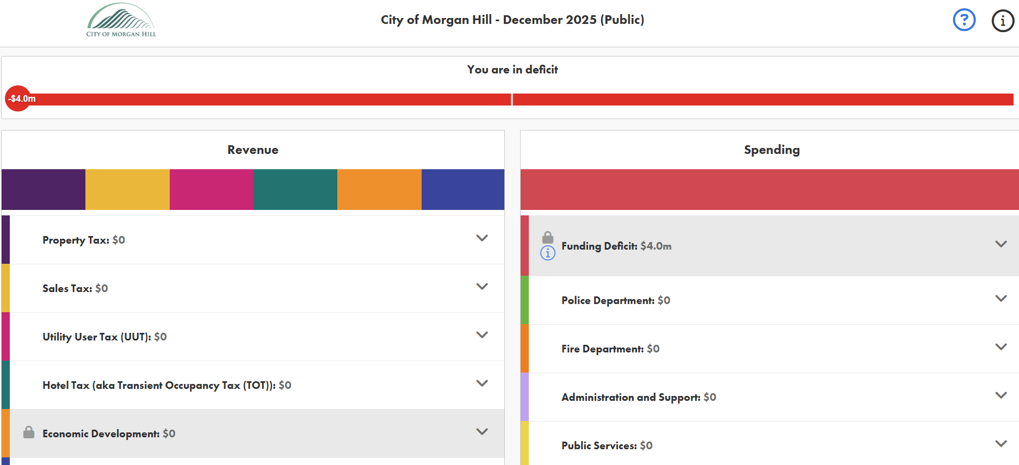1019x465 pixels.
Task: Expand the Fire Department chevron
Action: tap(1000, 348)
